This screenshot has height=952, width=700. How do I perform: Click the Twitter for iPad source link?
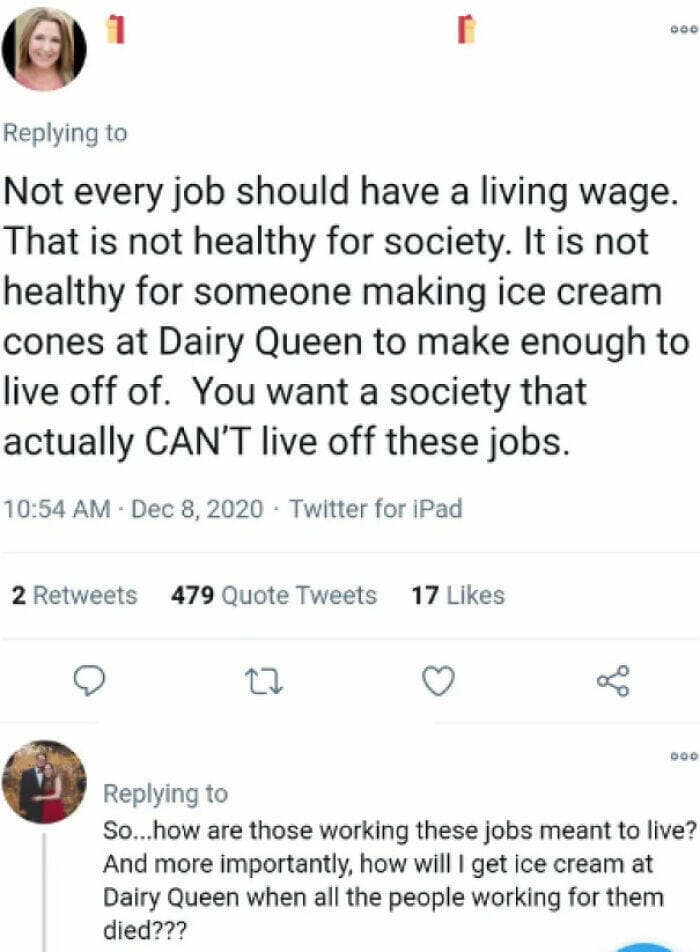(x=376, y=509)
